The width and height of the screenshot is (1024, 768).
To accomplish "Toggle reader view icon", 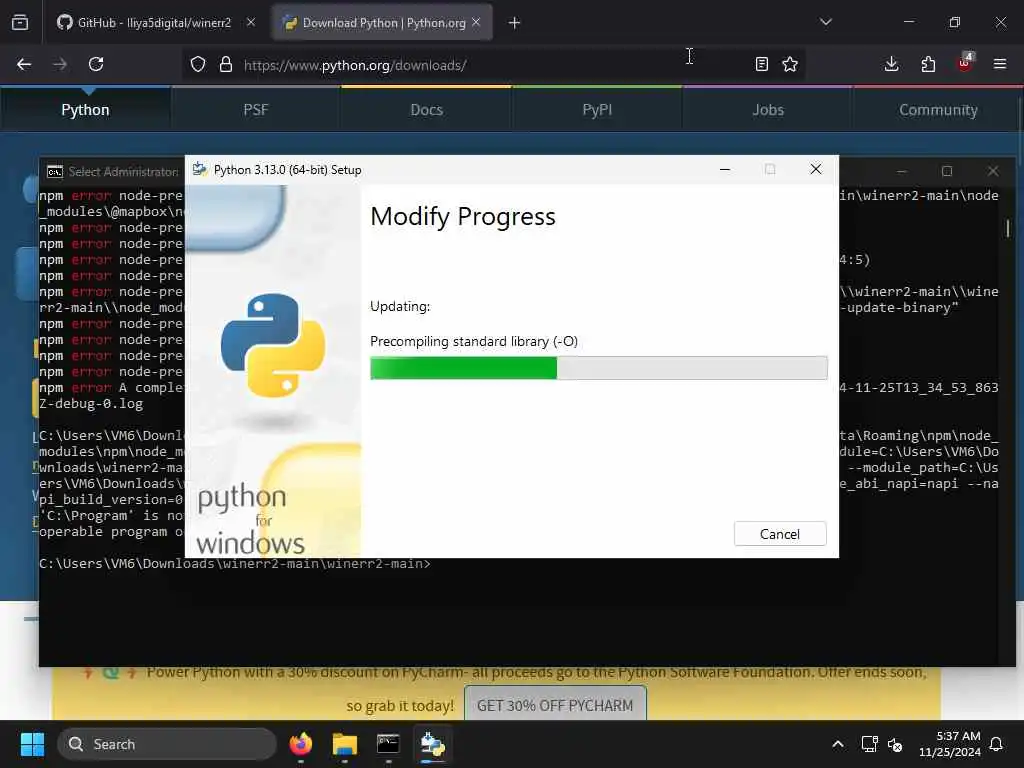I will pos(761,64).
